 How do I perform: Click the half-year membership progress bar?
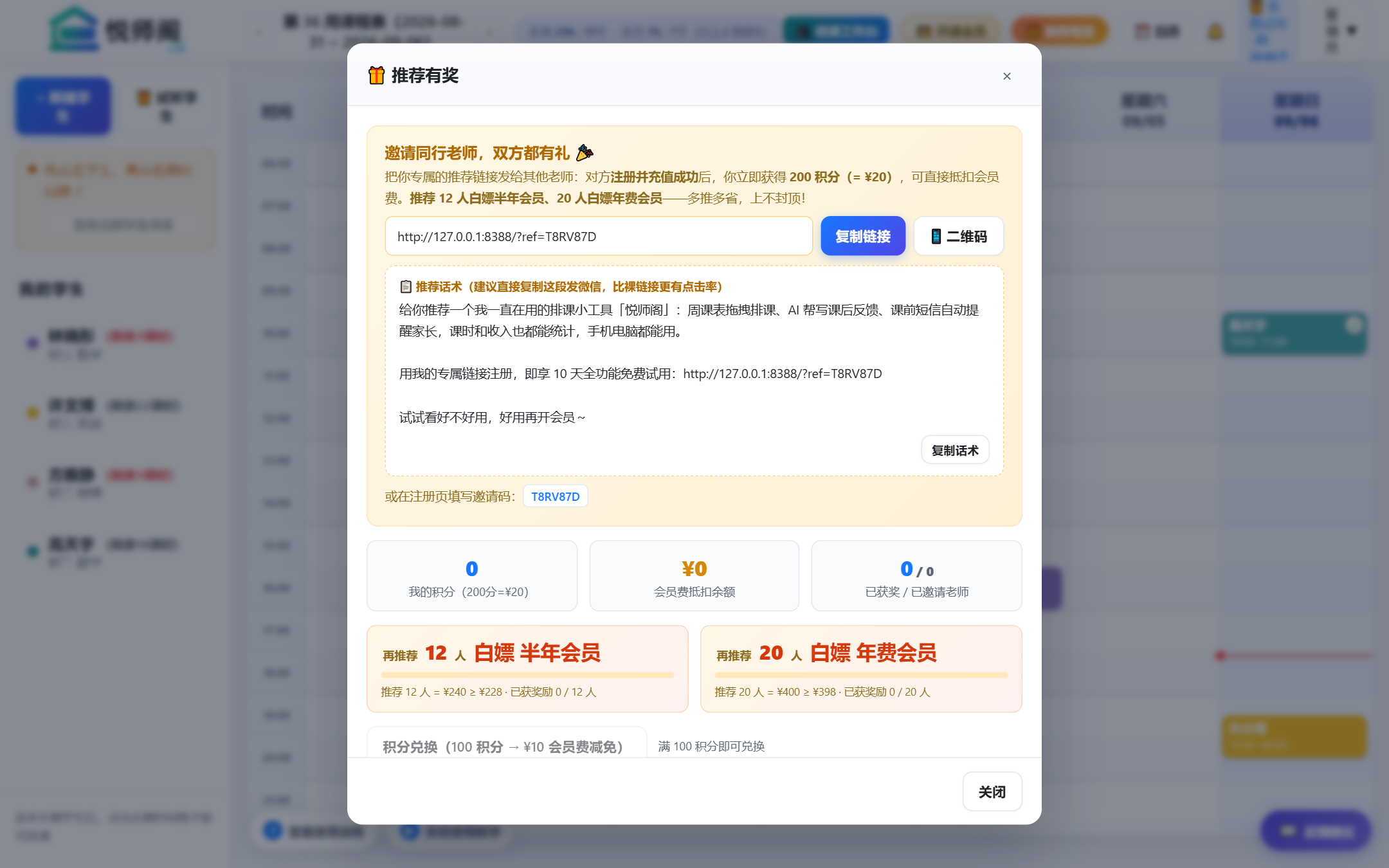click(x=527, y=675)
